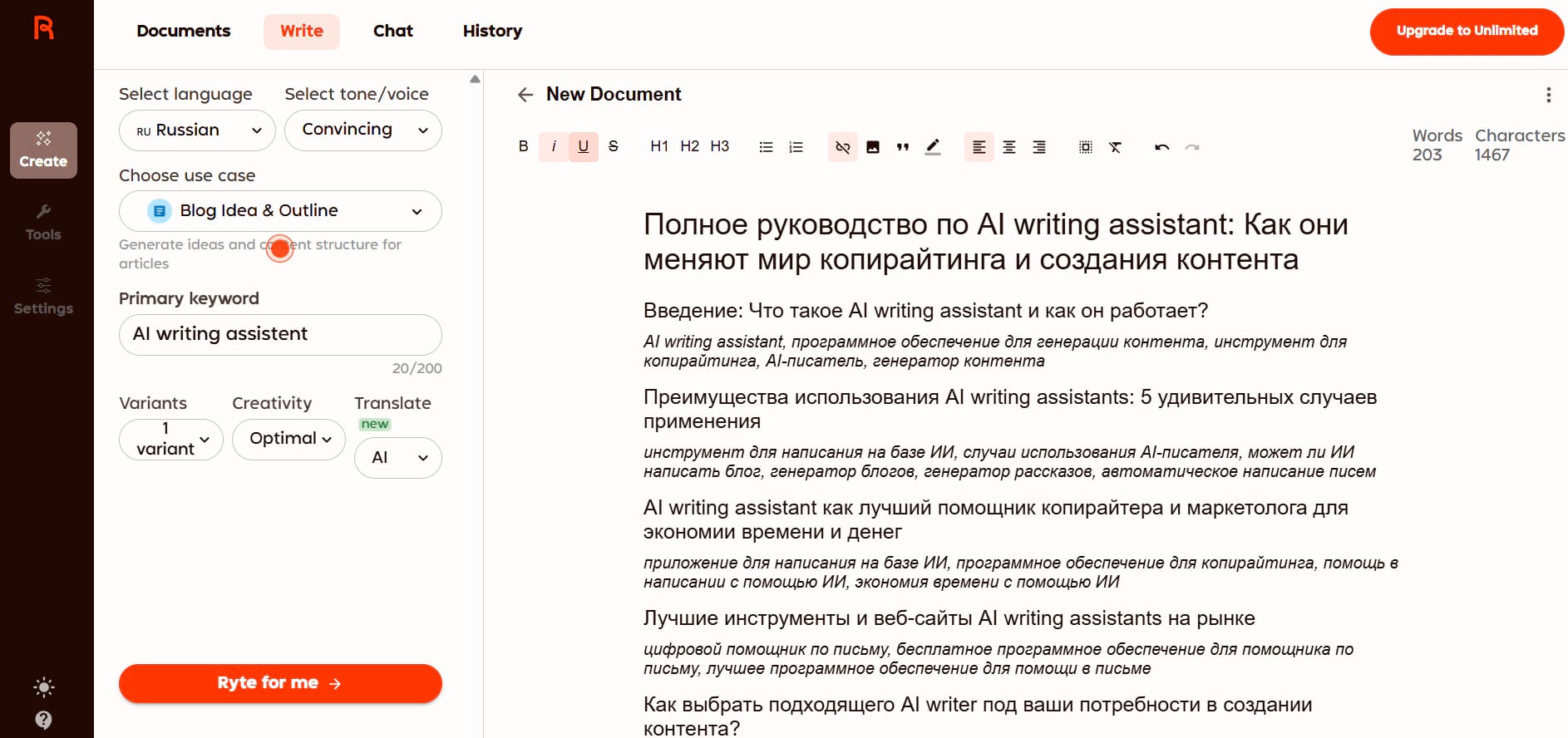Click the 'Преимущества использования' heading
The image size is (1568, 738).
pyautogui.click(x=1010, y=409)
